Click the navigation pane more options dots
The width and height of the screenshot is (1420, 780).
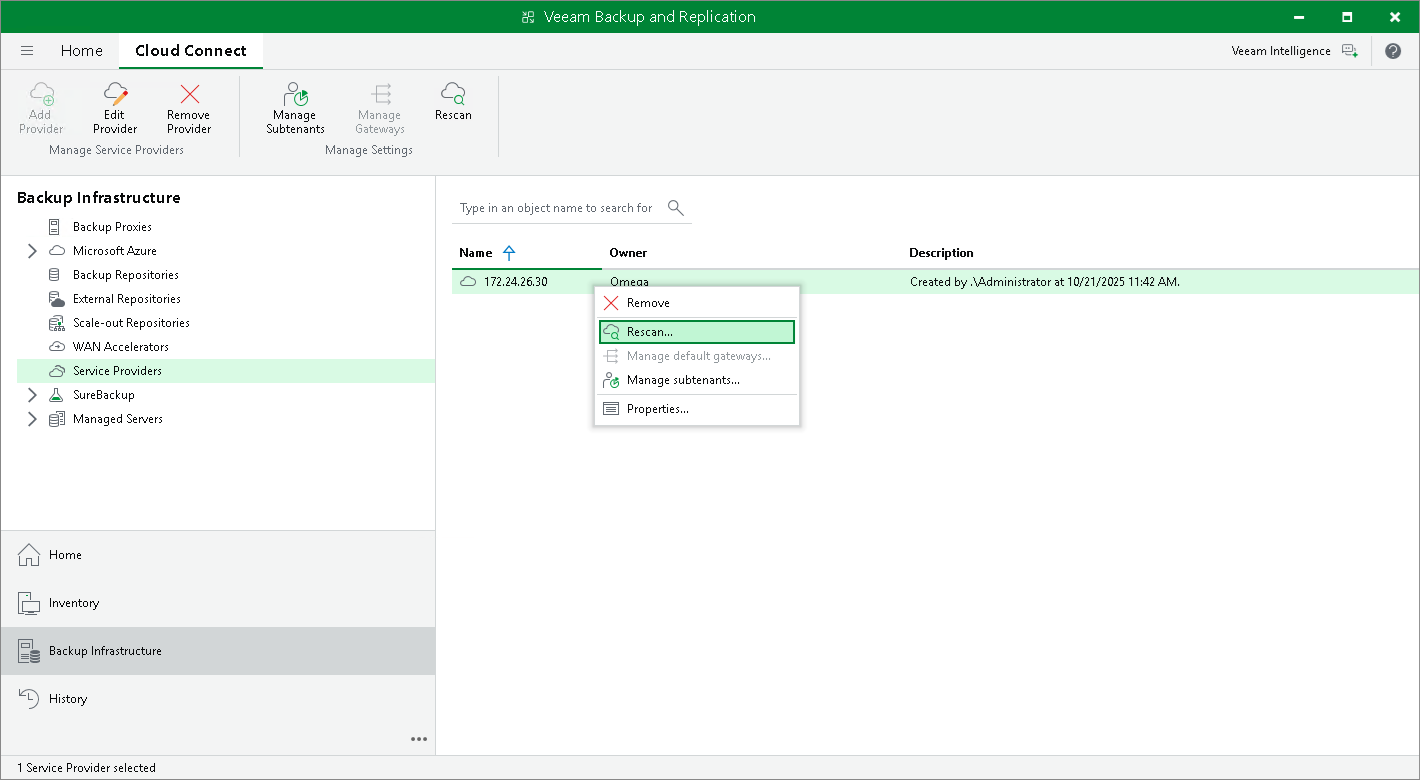(x=419, y=739)
